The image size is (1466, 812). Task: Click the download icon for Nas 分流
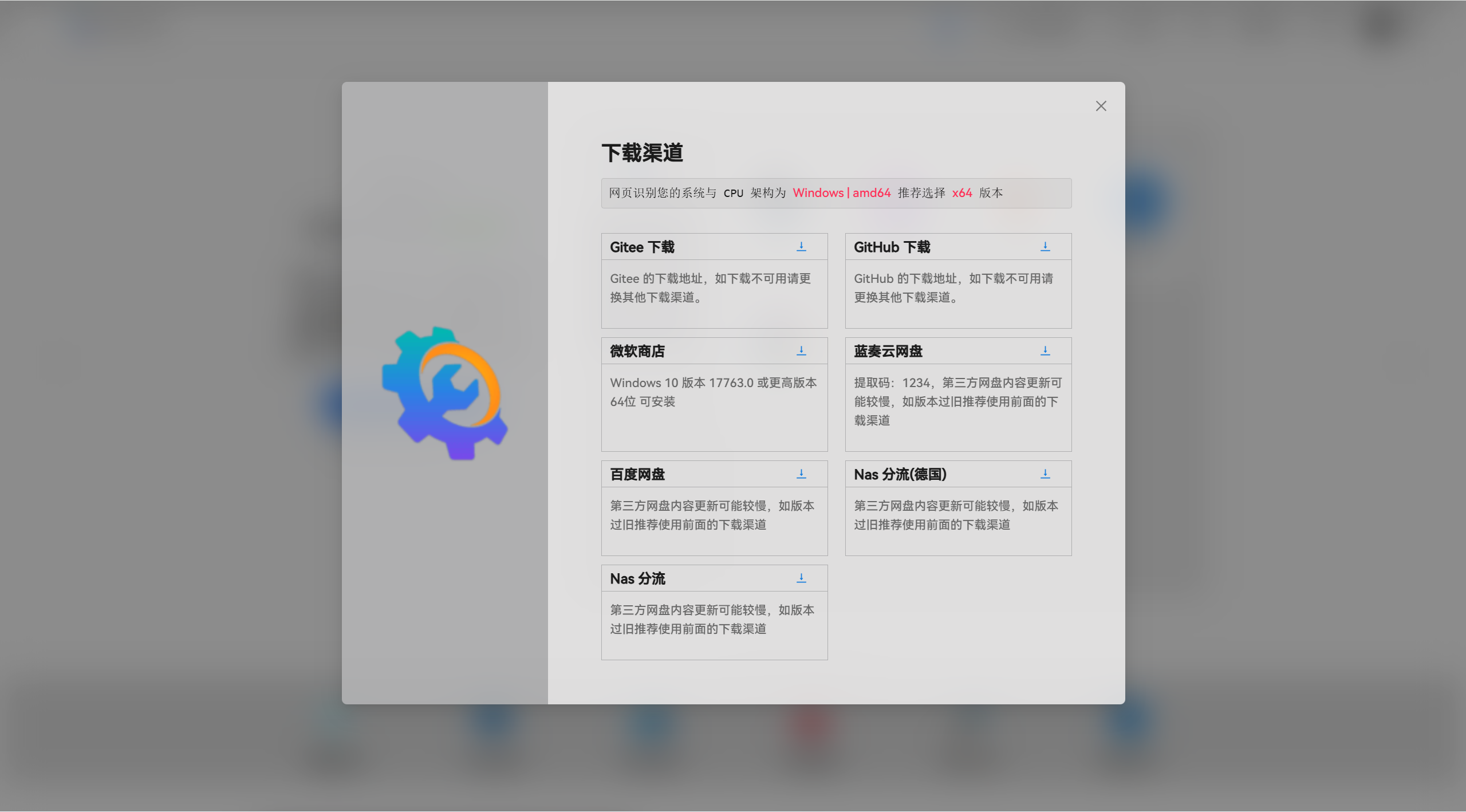click(x=801, y=578)
